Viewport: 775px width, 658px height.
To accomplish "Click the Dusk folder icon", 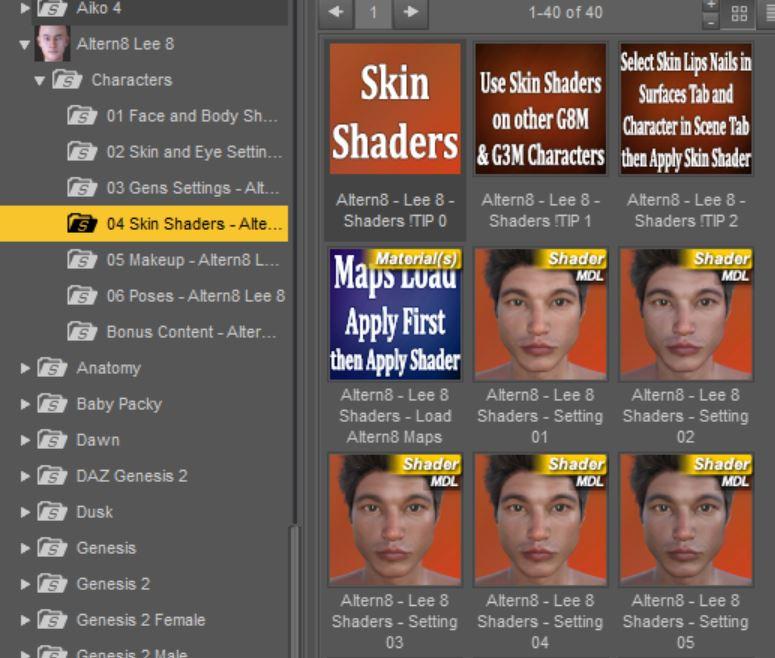I will click(x=52, y=512).
